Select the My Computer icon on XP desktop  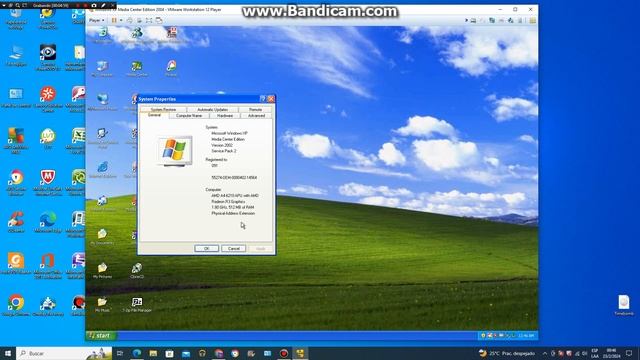point(102,69)
